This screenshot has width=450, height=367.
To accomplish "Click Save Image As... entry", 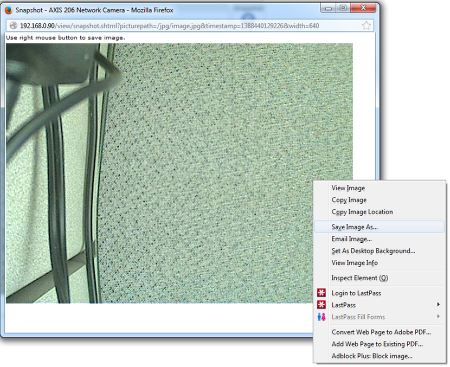I will [379, 227].
